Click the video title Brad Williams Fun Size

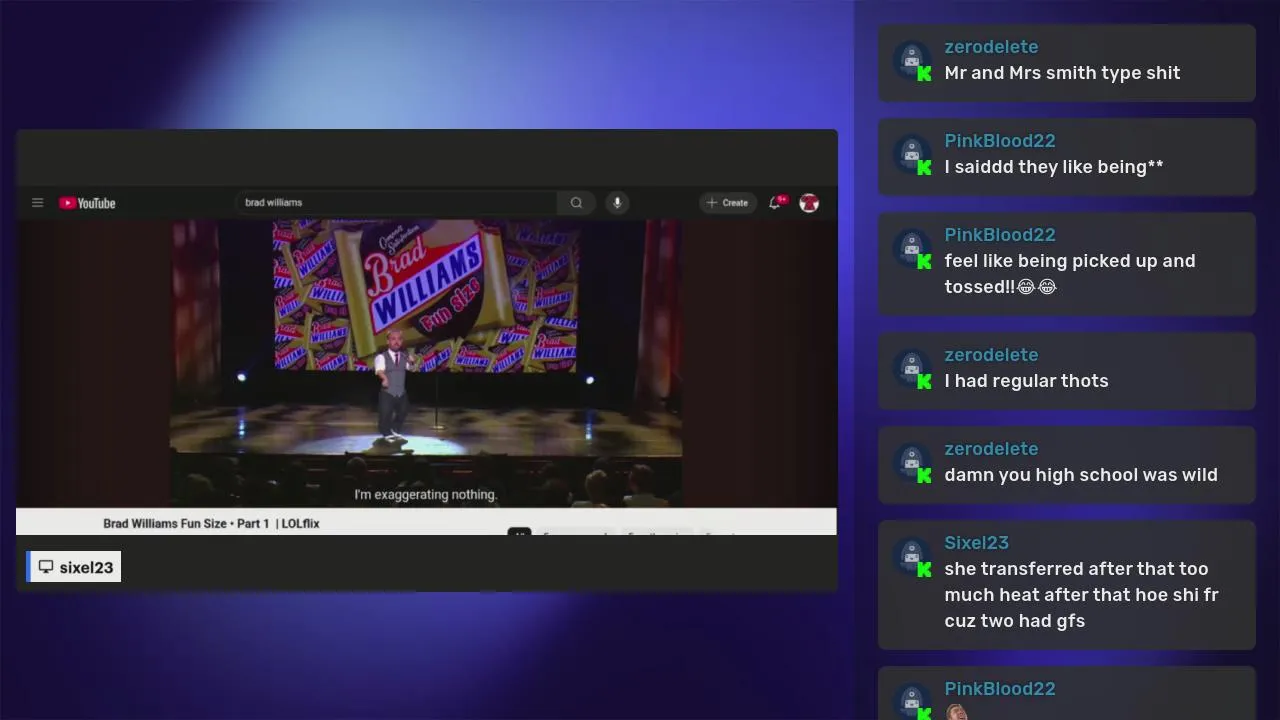pos(211,523)
